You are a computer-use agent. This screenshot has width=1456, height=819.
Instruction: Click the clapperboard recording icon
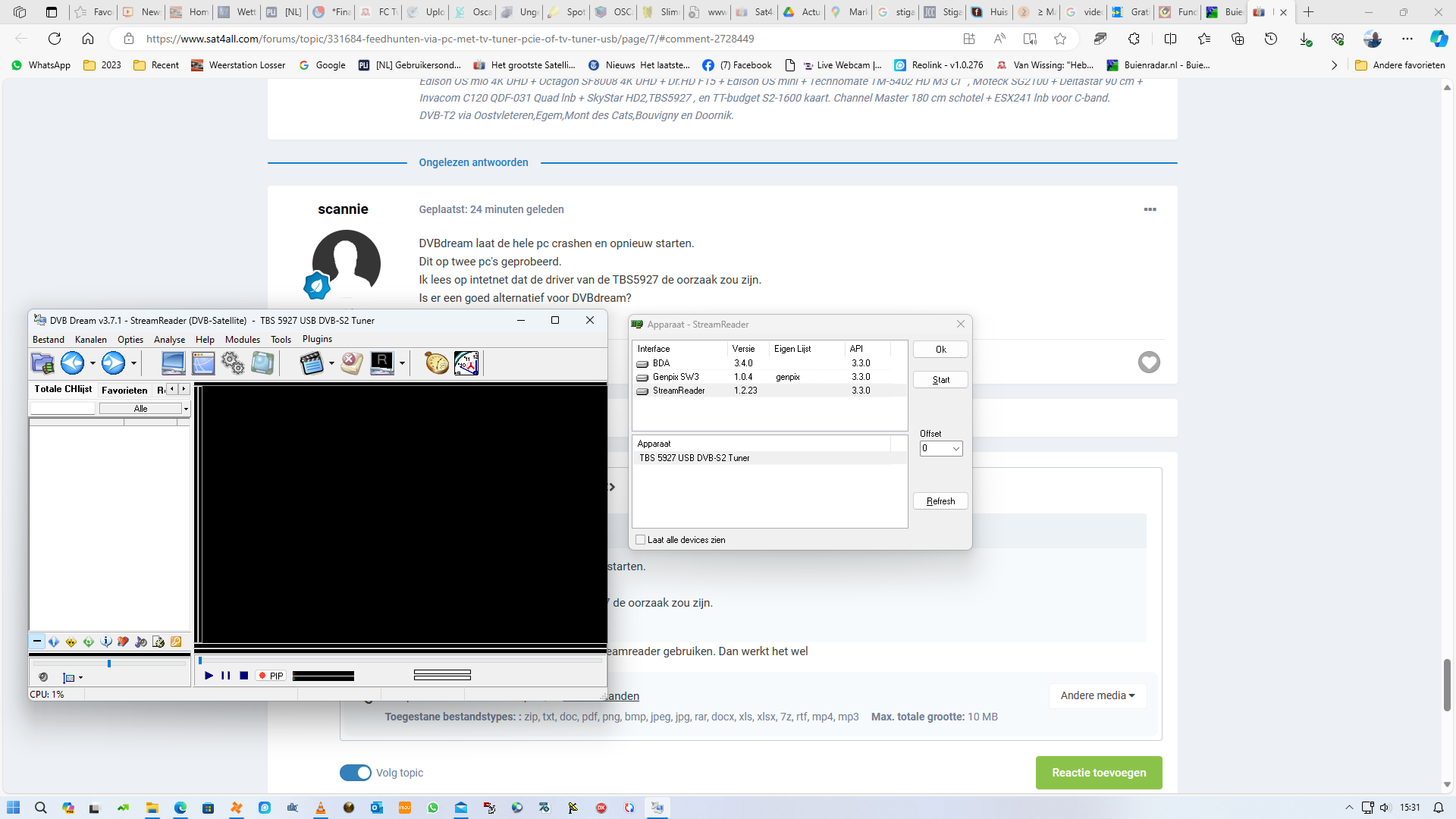coord(311,363)
